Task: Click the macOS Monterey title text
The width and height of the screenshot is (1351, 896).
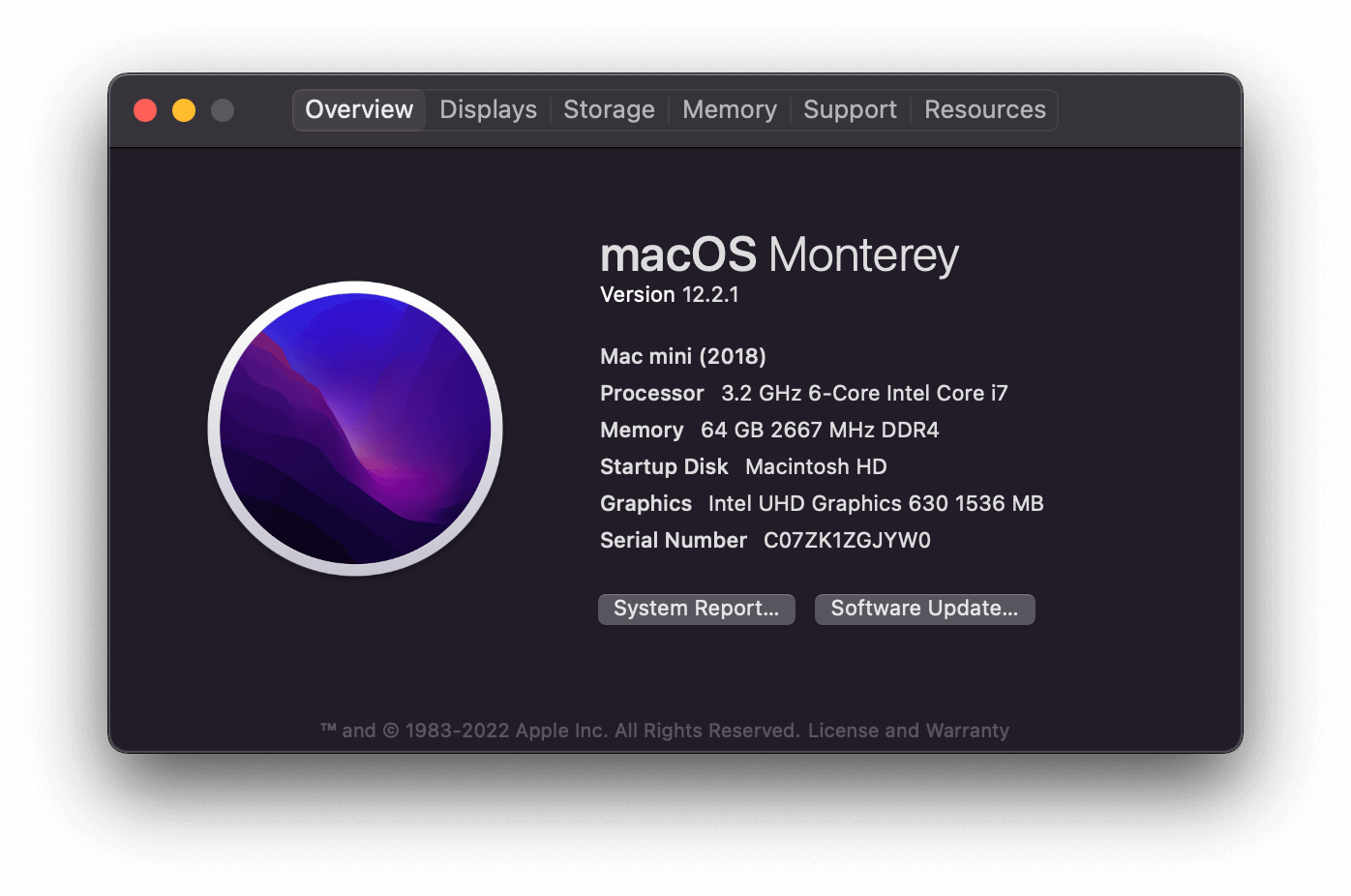Action: coord(779,255)
